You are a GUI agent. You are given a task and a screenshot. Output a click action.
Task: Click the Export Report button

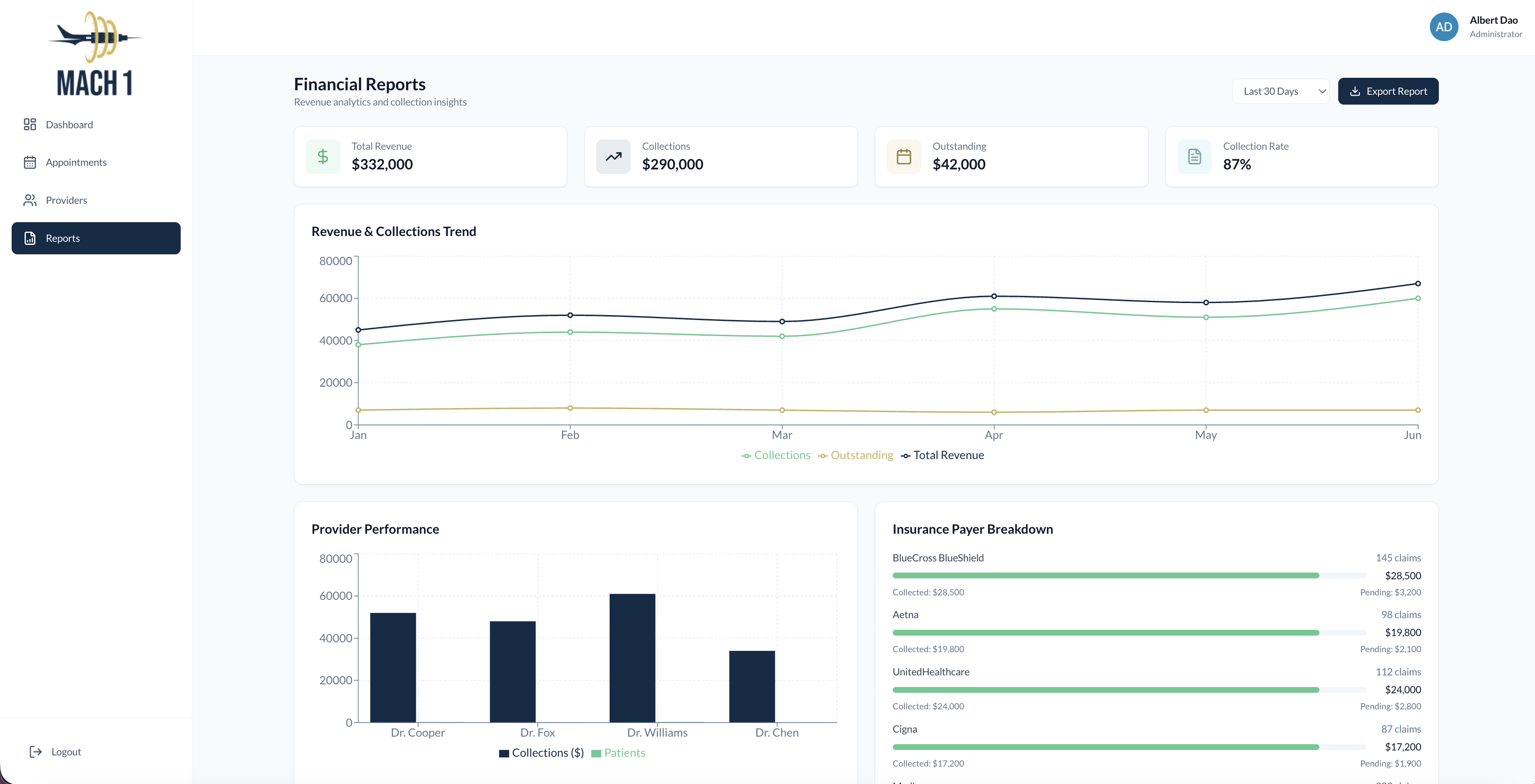[1388, 91]
